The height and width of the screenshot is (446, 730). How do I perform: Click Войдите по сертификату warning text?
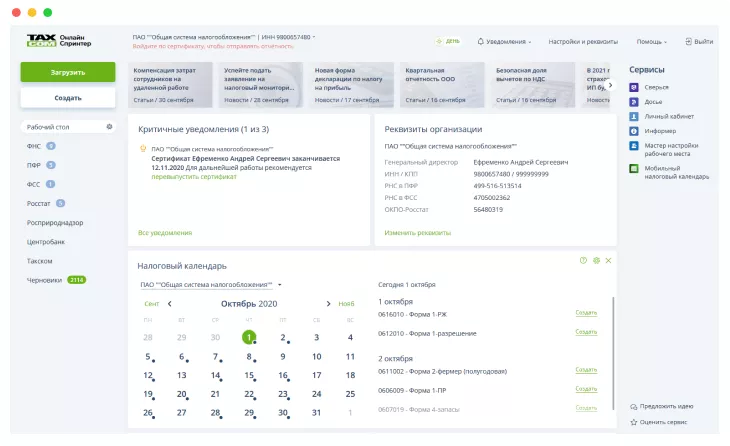click(x=213, y=46)
